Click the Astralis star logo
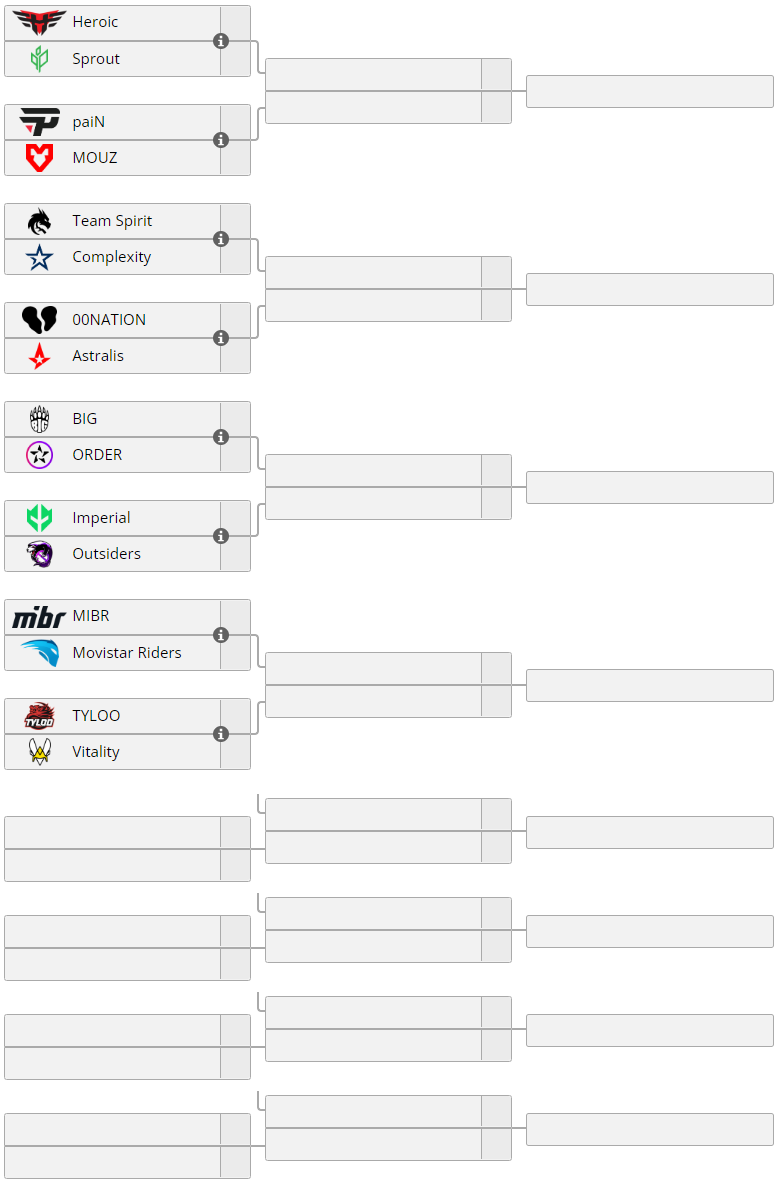Viewport: 778px width, 1183px height. tap(39, 356)
